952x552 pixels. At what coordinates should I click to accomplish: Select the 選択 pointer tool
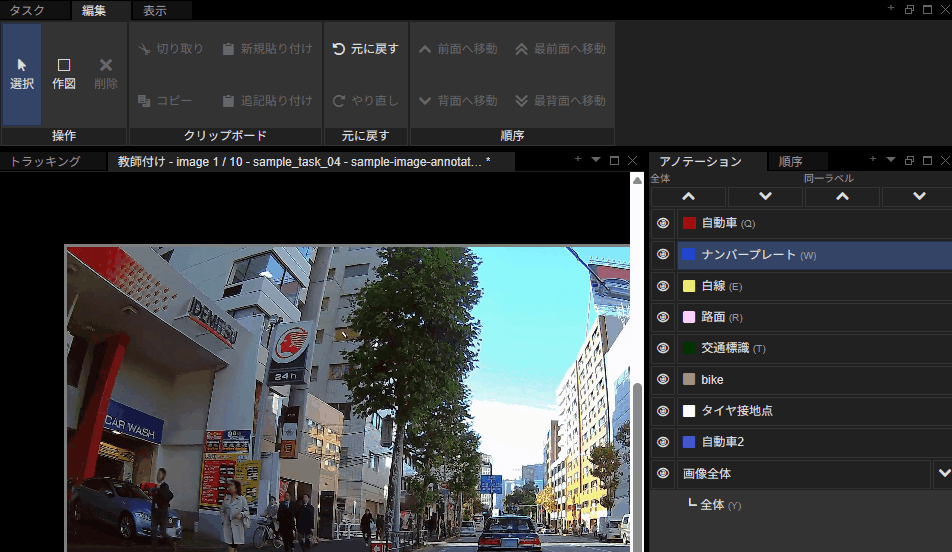click(22, 74)
